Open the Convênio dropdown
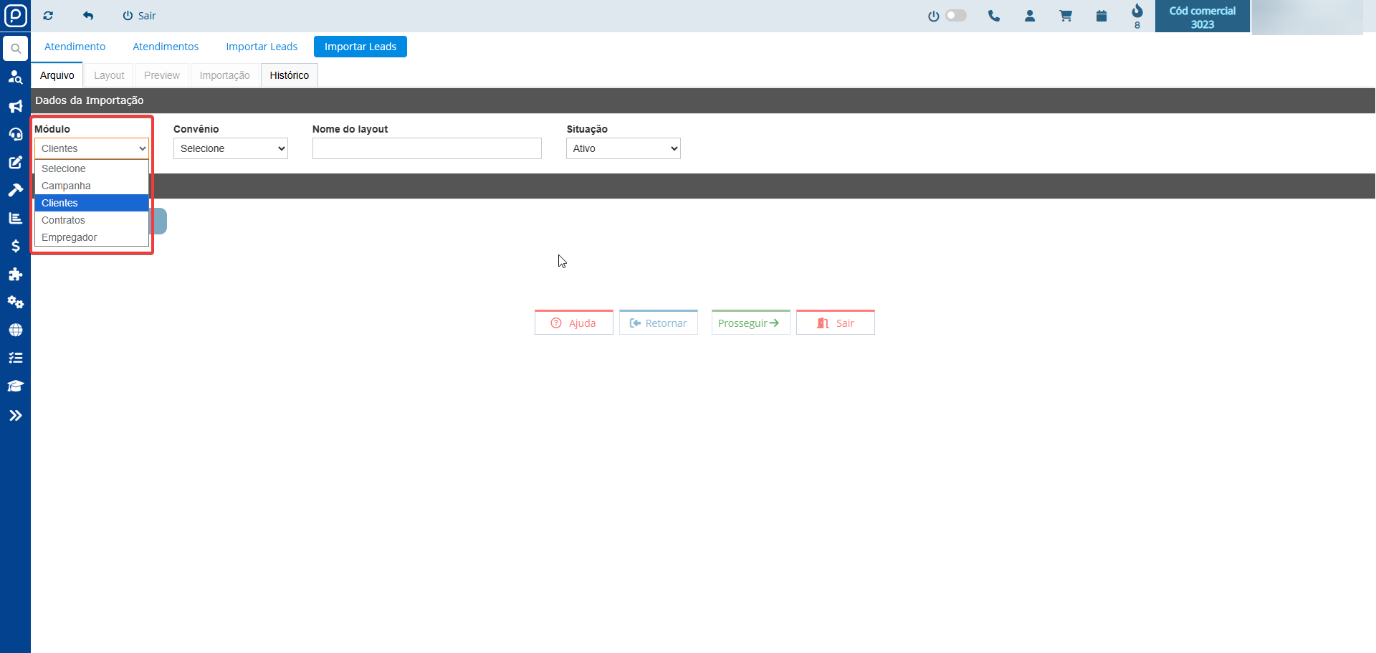This screenshot has width=1376, height=653. click(x=230, y=148)
